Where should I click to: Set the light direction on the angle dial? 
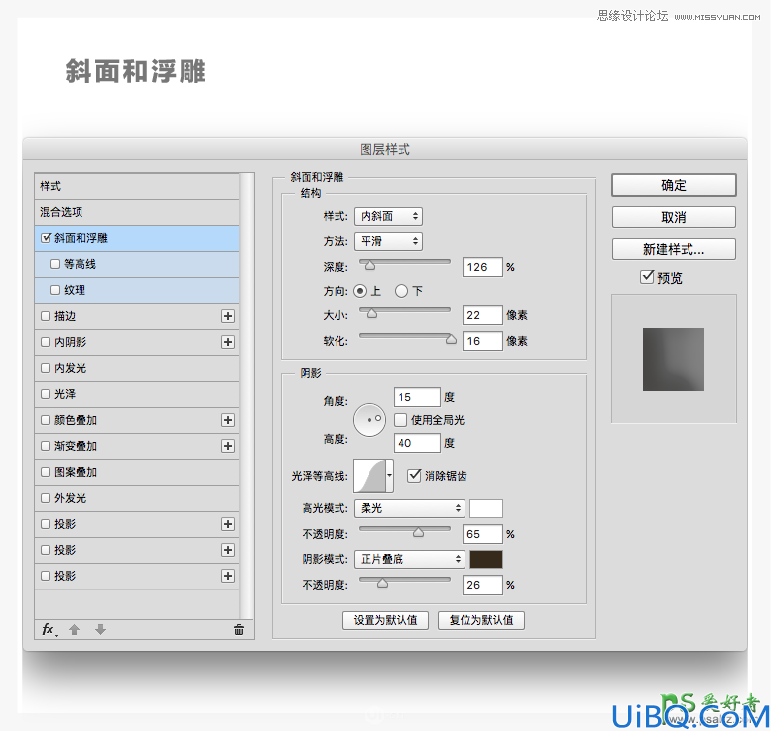pyautogui.click(x=369, y=420)
